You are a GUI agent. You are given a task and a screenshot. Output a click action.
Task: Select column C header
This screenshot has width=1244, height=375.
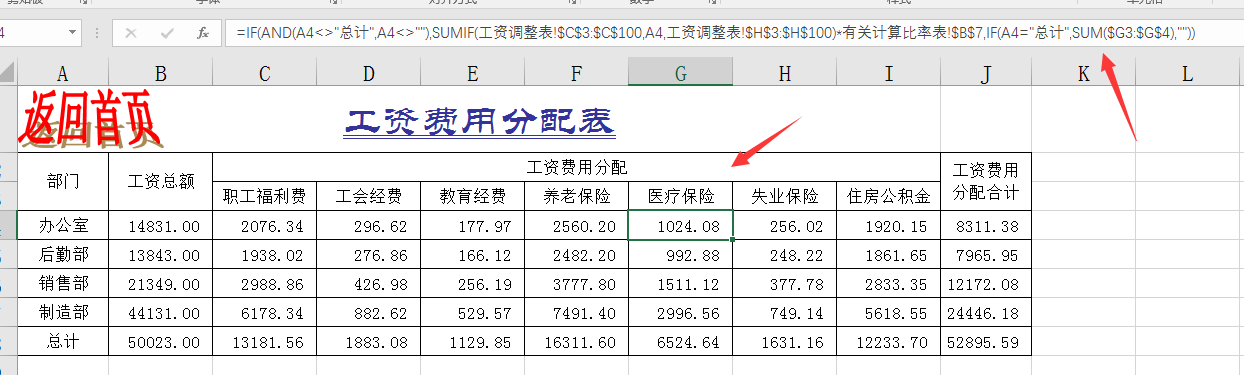pyautogui.click(x=264, y=73)
